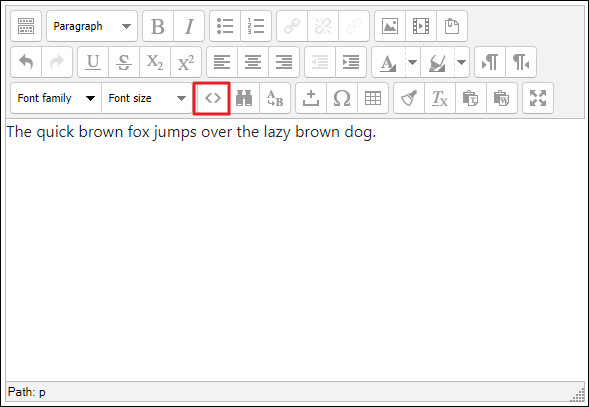This screenshot has height=407, width=589.
Task: Increase indent of the paragraph
Action: click(x=351, y=62)
